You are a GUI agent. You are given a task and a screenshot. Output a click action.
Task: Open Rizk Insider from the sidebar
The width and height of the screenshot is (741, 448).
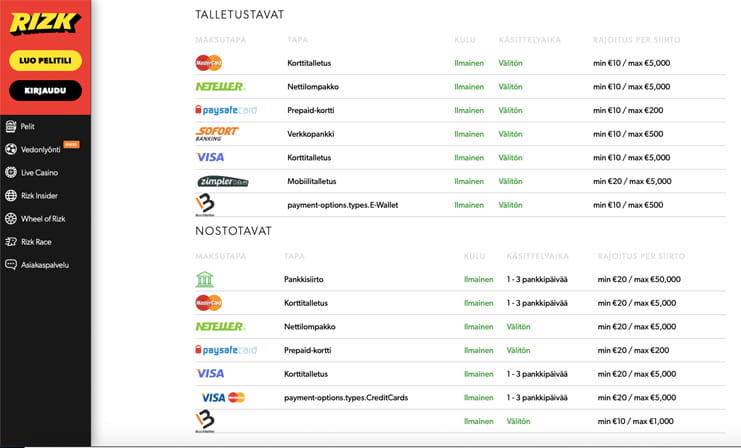point(39,196)
